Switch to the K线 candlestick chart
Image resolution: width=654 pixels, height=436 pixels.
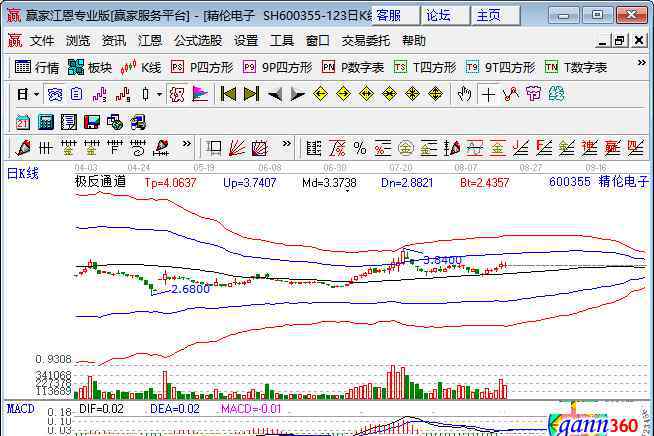pyautogui.click(x=141, y=67)
